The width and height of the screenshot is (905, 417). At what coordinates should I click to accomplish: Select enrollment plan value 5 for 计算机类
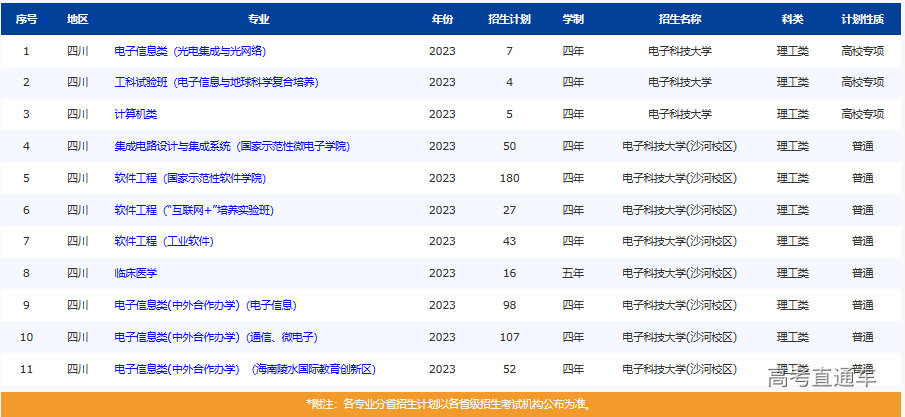(x=509, y=114)
